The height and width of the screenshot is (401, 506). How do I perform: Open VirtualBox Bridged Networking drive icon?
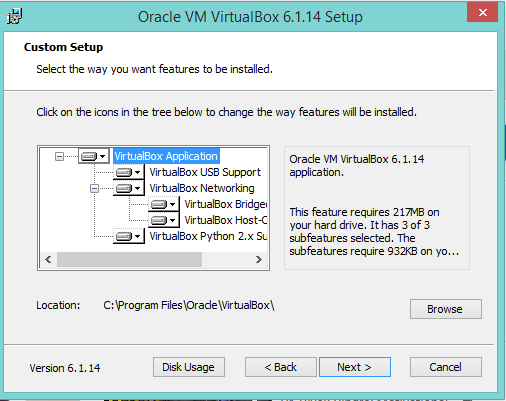click(164, 204)
